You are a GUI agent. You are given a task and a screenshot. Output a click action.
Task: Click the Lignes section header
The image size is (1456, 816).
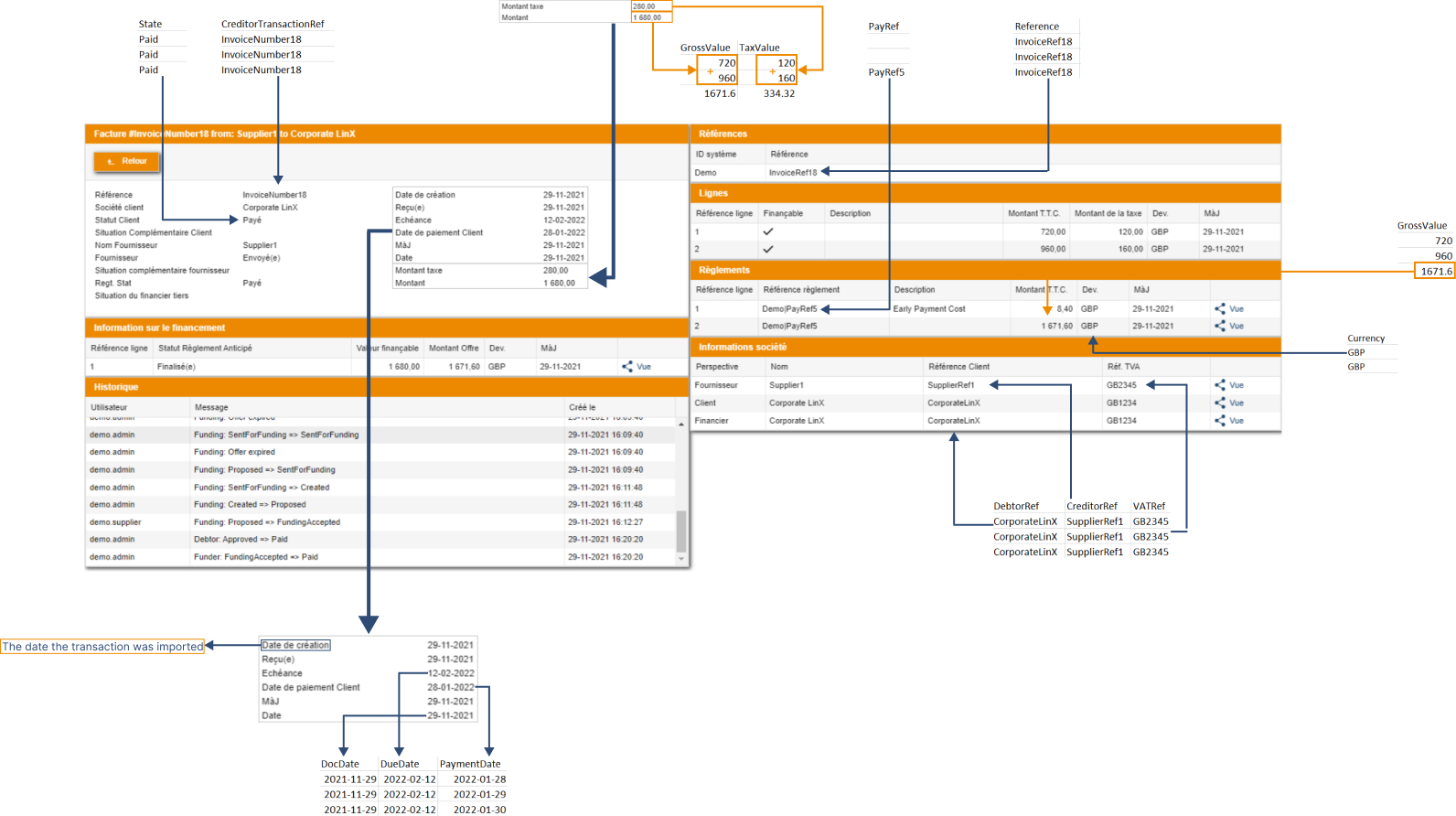point(985,193)
